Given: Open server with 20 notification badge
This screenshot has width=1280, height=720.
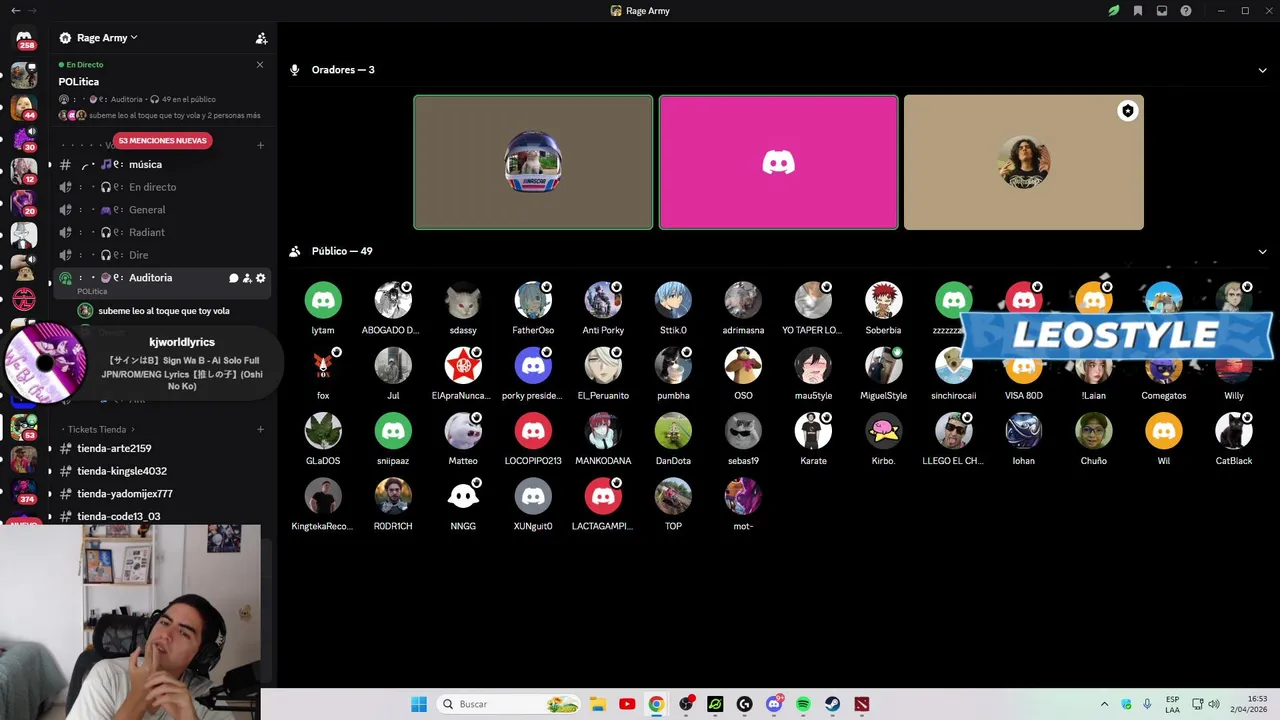Looking at the screenshot, I should click(24, 203).
